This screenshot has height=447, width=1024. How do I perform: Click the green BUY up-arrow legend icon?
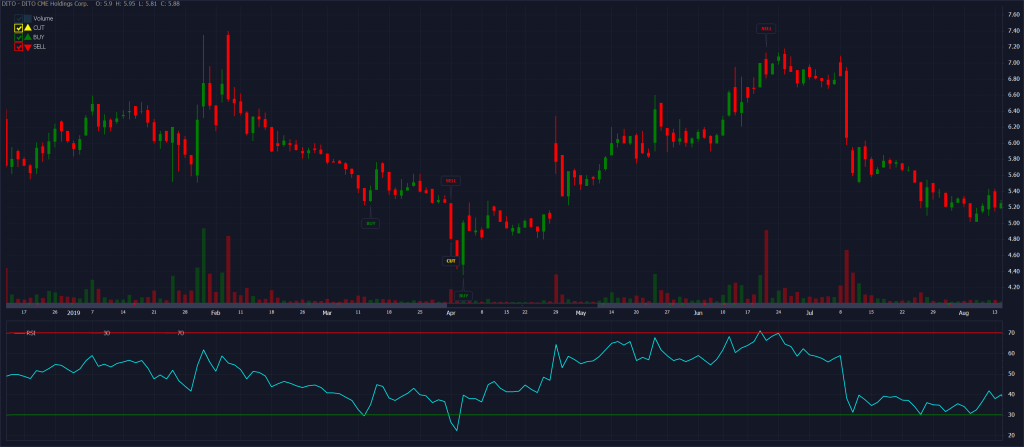coord(27,37)
